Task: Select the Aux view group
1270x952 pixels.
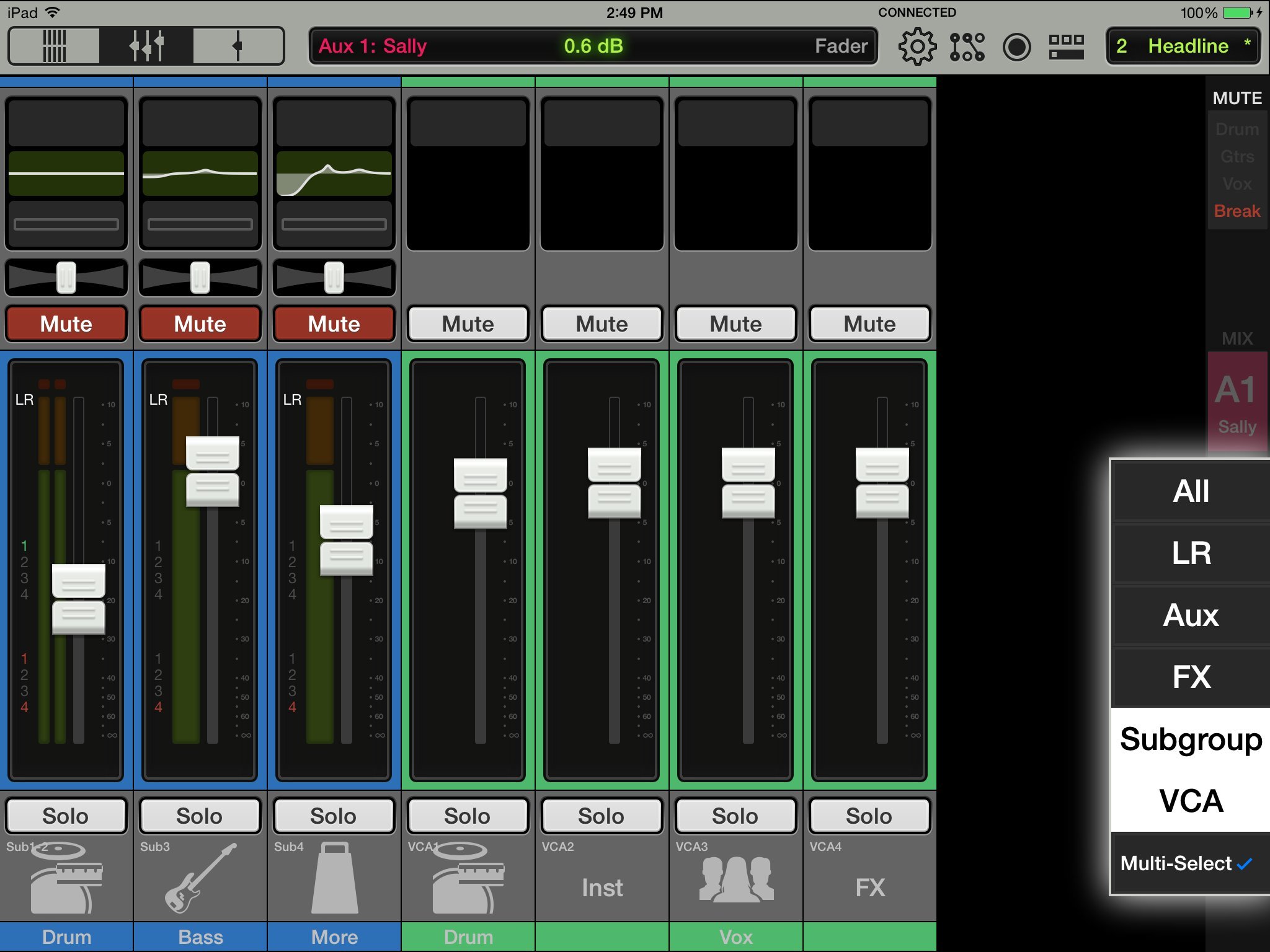Action: click(x=1191, y=615)
